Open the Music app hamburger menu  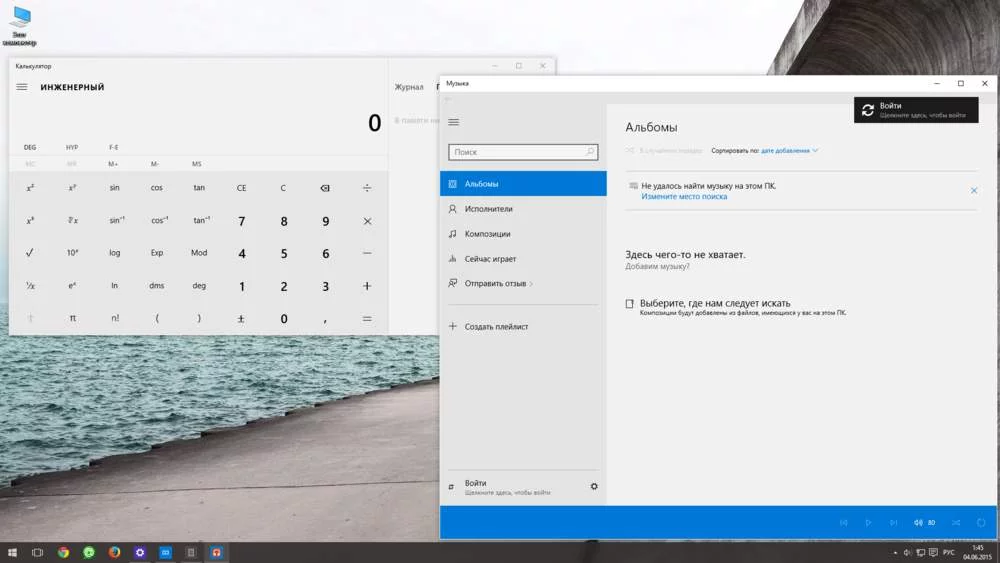pos(453,122)
